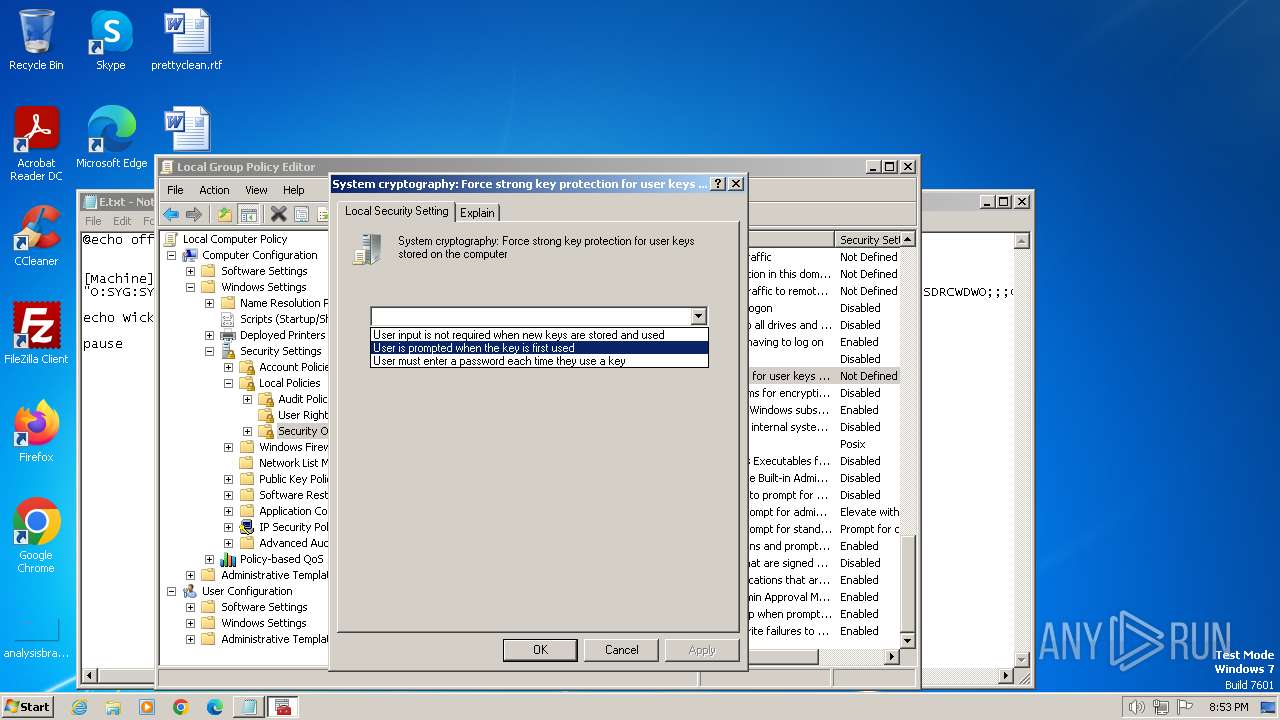Switch to Explain tab
The image size is (1280, 720).
coord(477,213)
